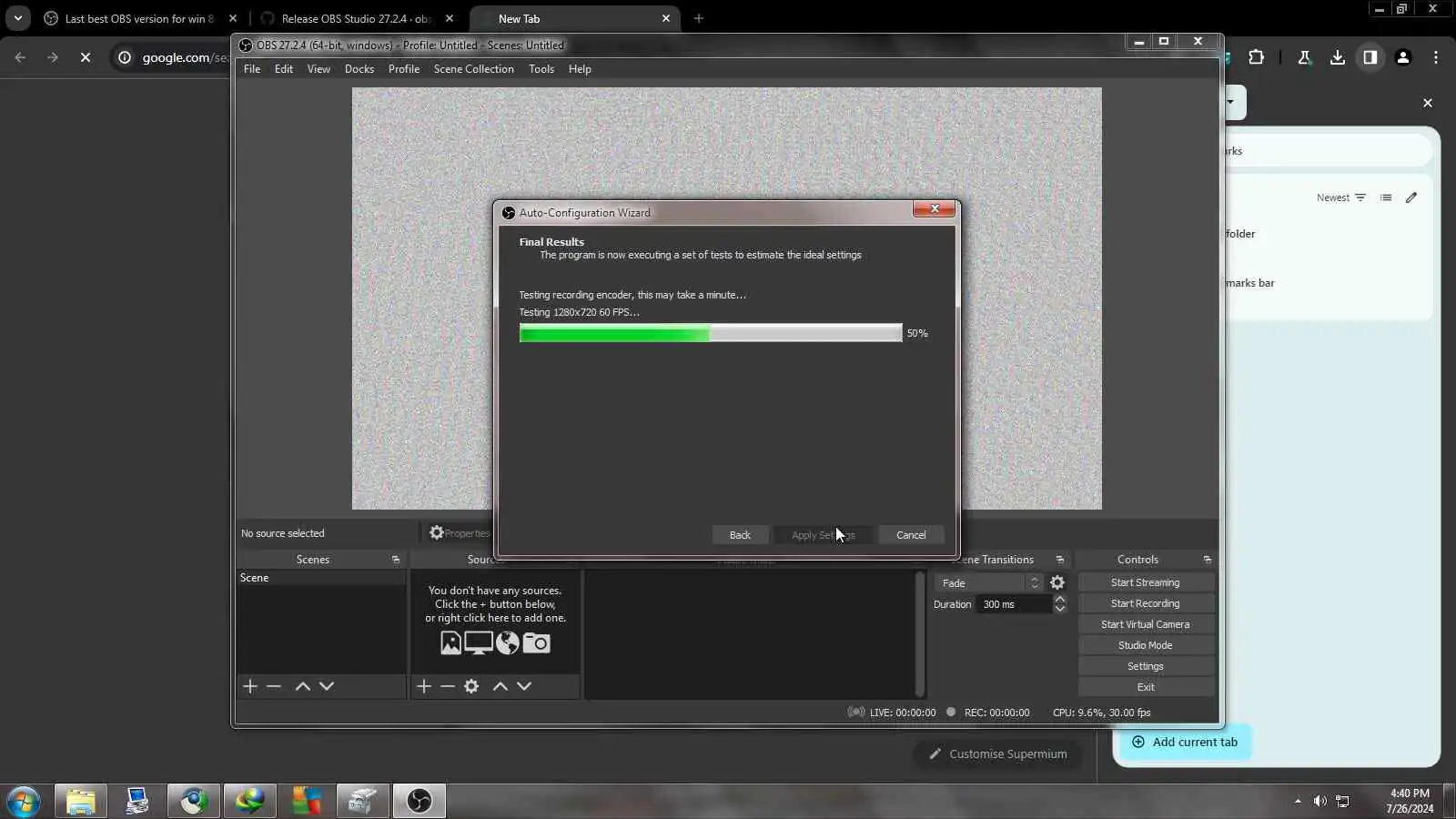The width and height of the screenshot is (1456, 819).
Task: Open the OBS Help menu
Action: (580, 69)
